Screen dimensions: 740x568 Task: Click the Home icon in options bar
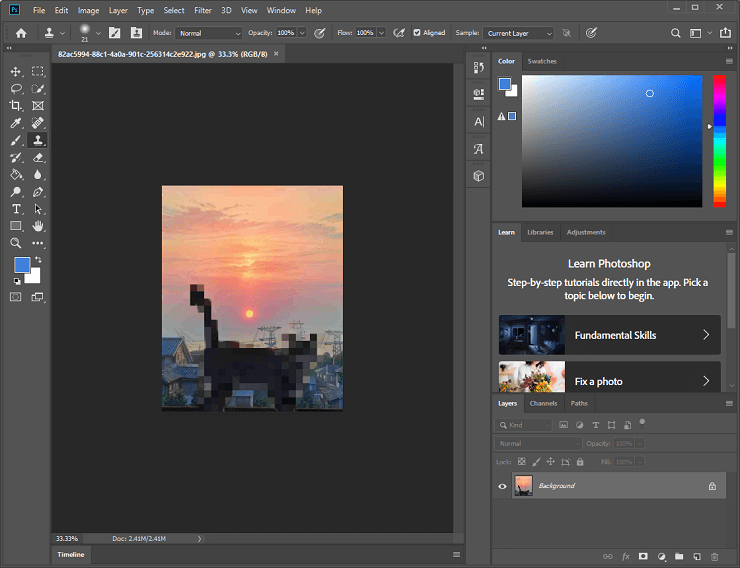tap(21, 33)
